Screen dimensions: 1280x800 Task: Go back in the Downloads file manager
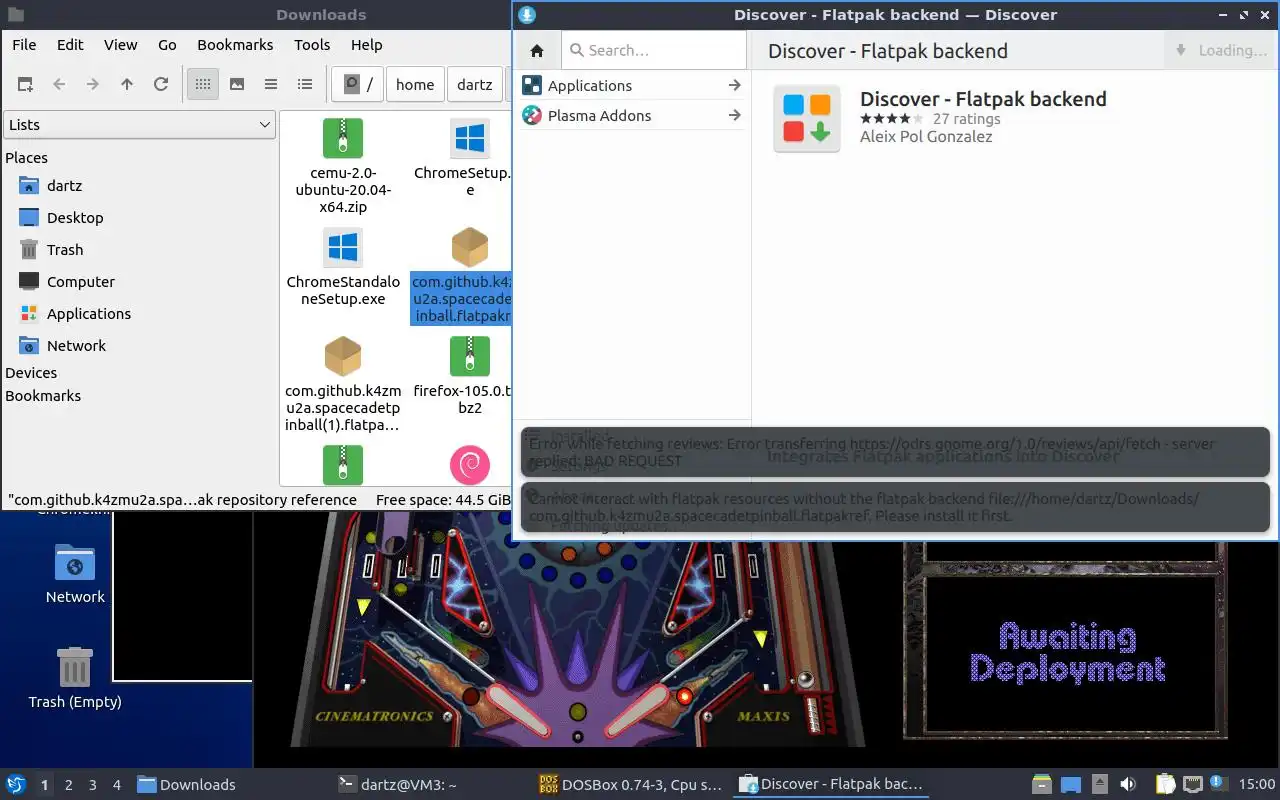point(59,85)
